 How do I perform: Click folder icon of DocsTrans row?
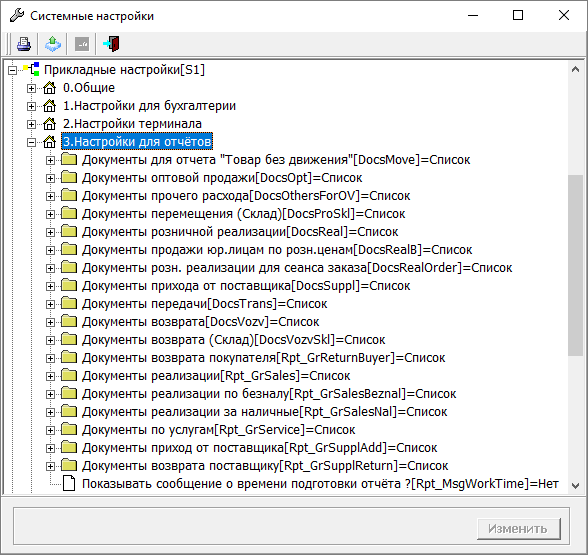tap(69, 303)
